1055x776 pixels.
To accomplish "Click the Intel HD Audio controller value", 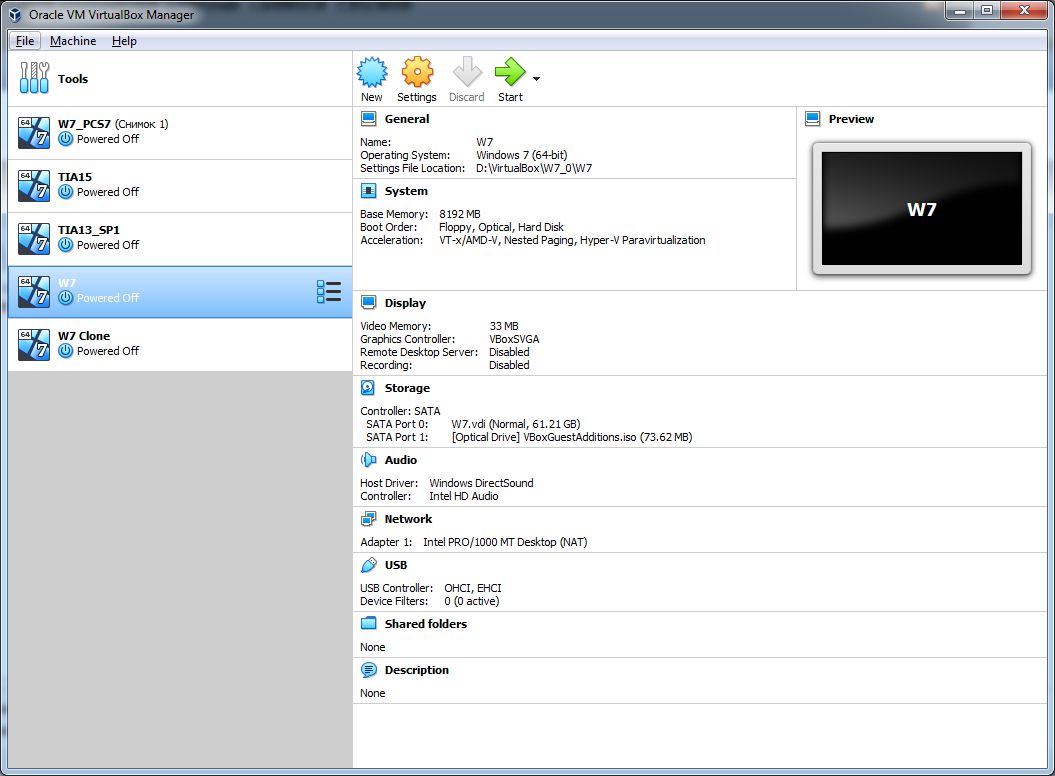I will point(464,496).
